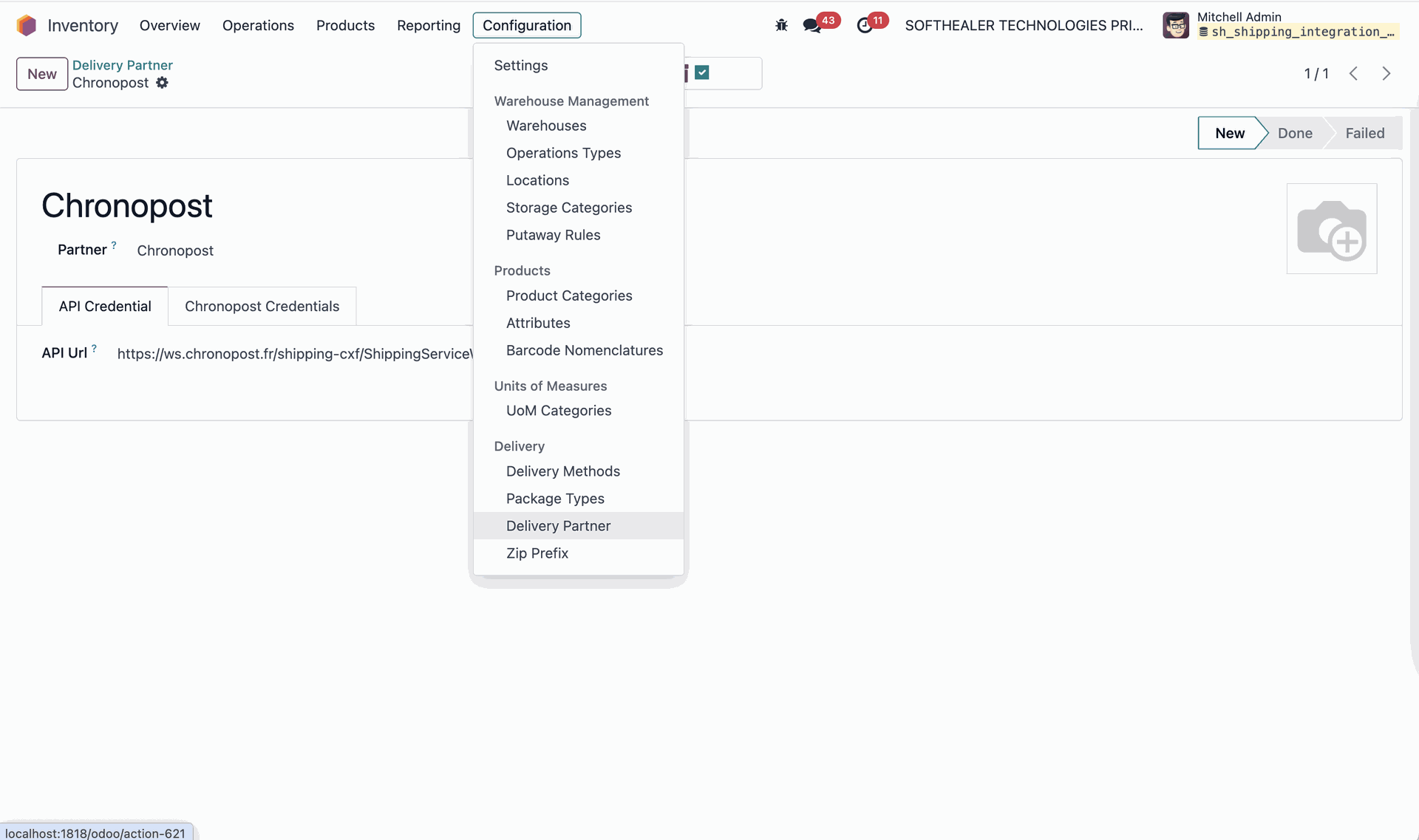1419x840 pixels.
Task: Follow the Delivery Partner breadcrumb link
Action: tap(122, 65)
